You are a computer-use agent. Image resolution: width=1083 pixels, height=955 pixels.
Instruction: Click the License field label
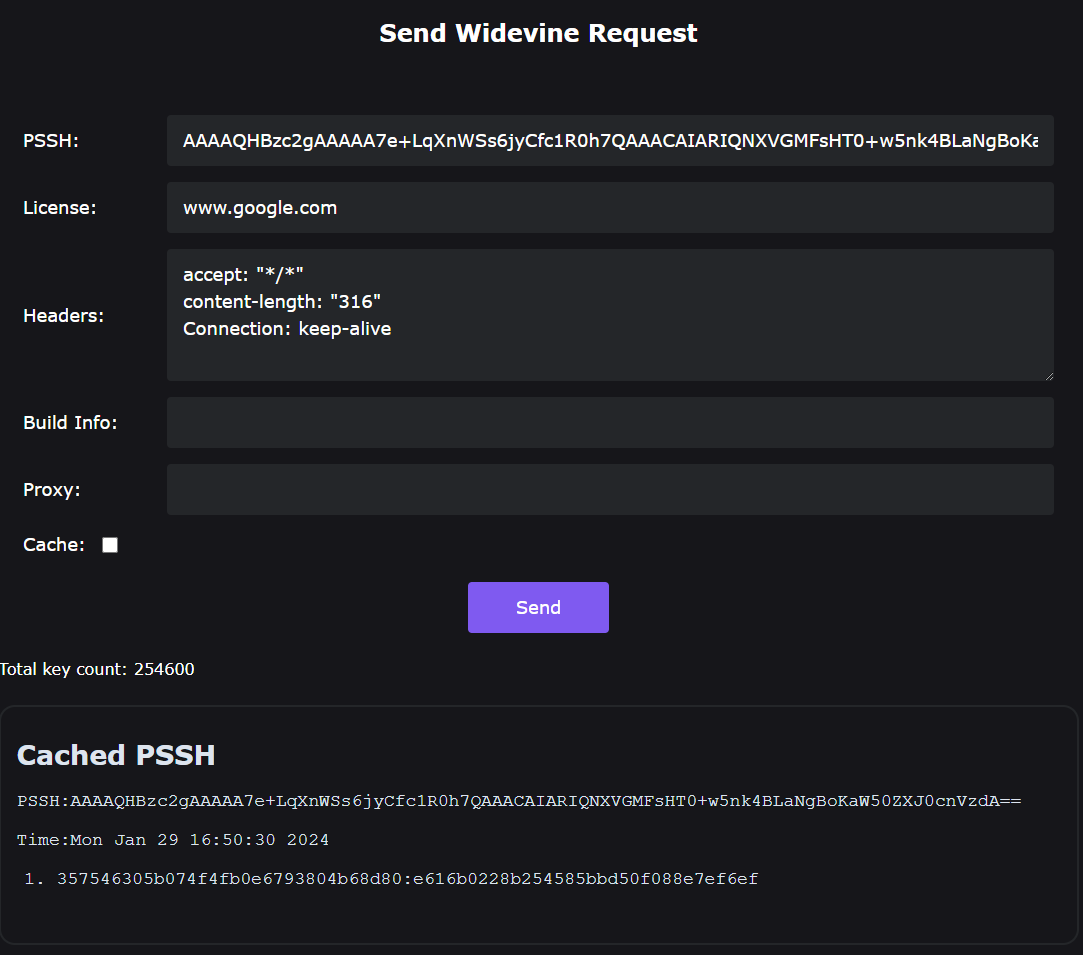60,208
